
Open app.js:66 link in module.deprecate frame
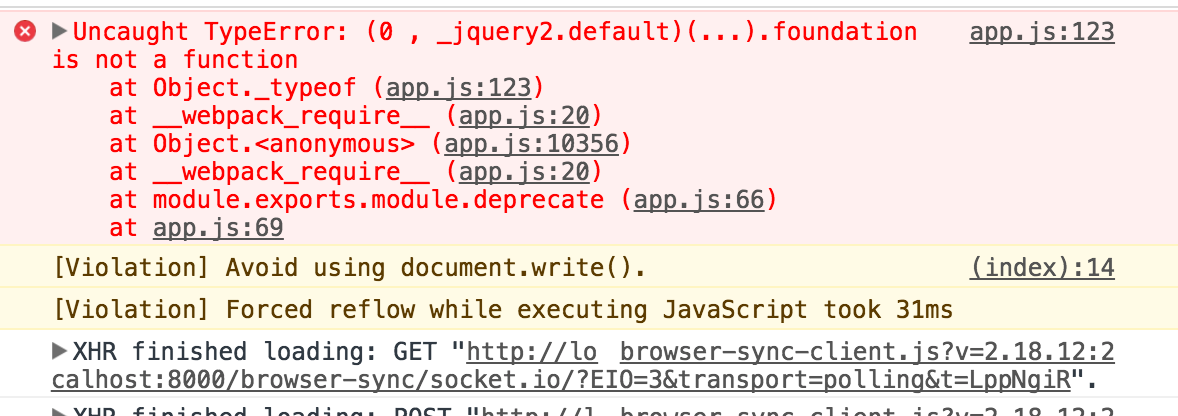click(698, 200)
